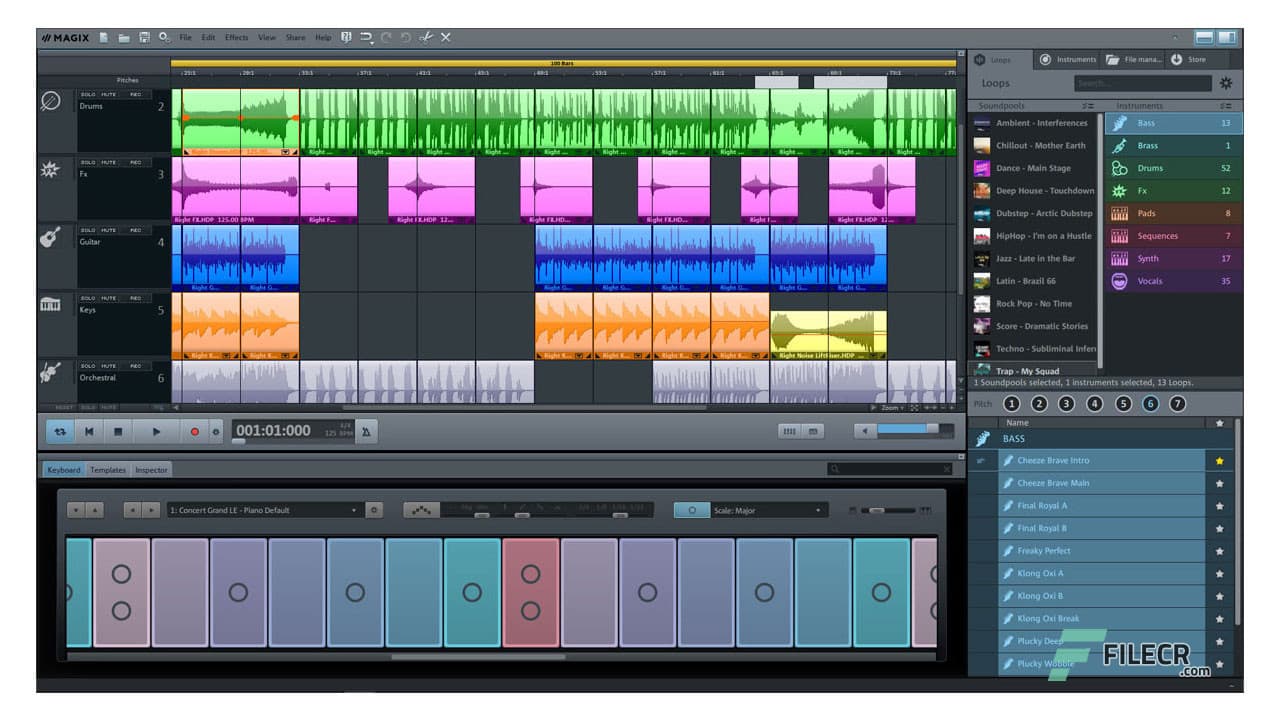Switch to the Instruments tab
1280x720 pixels.
[x=1070, y=58]
